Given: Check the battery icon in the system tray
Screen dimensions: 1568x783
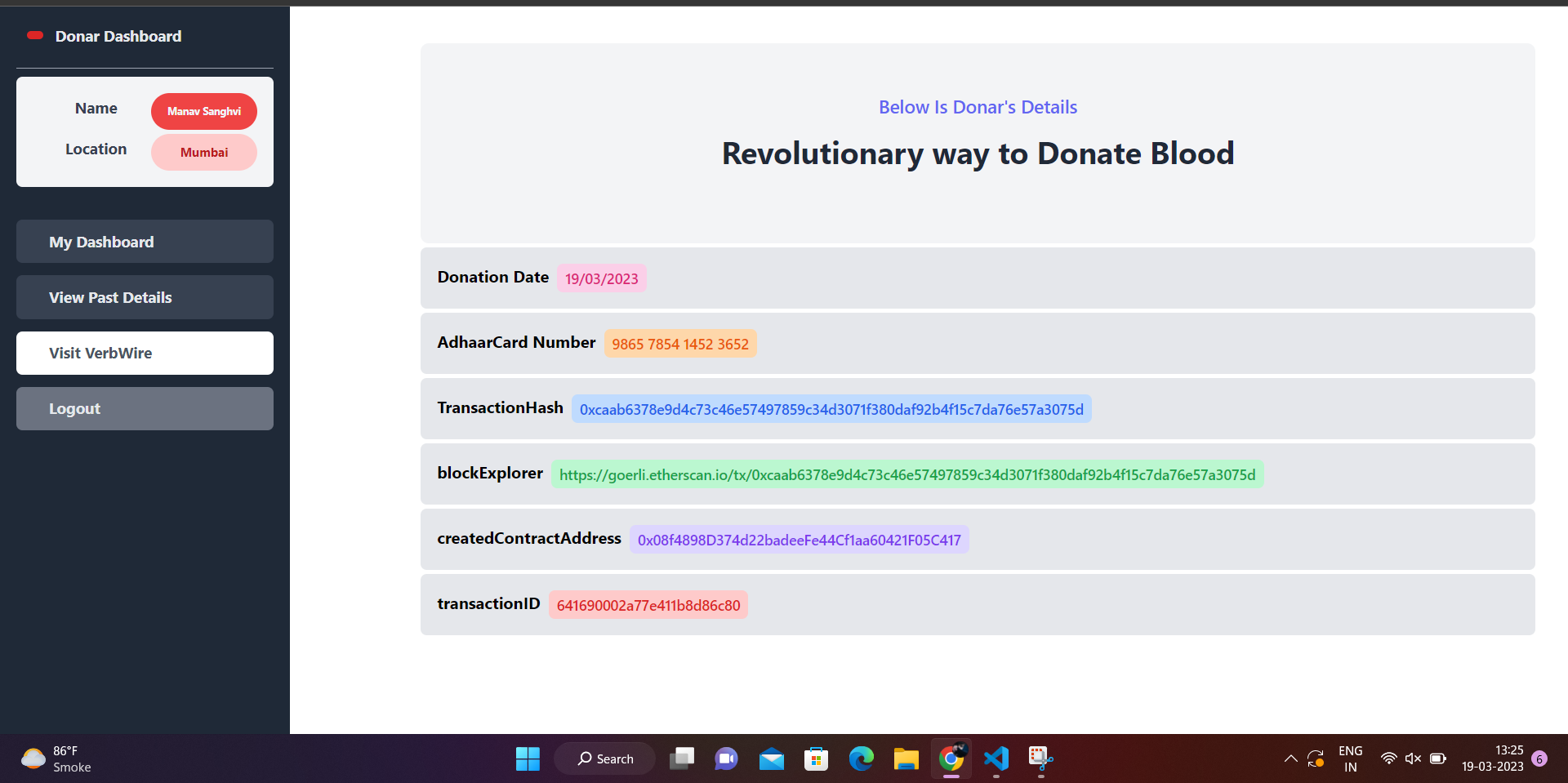Looking at the screenshot, I should [1437, 759].
